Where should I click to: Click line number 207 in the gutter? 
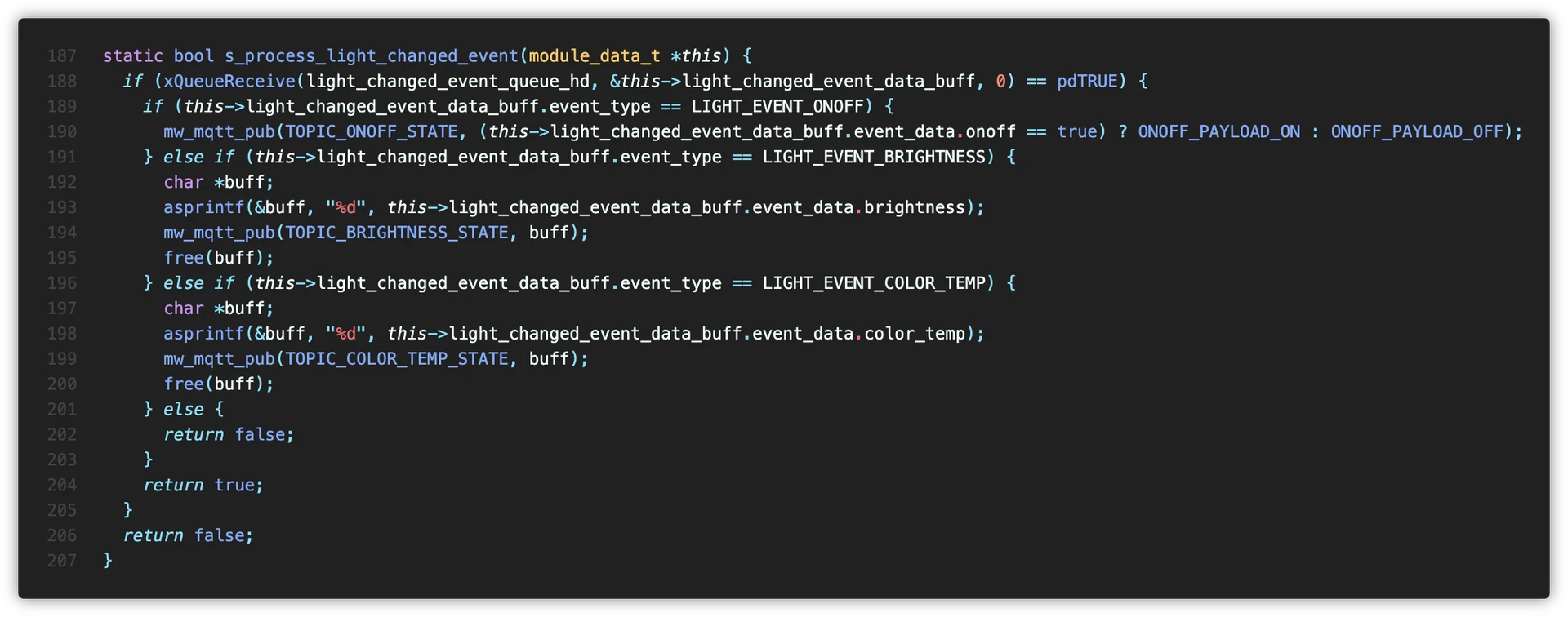[x=62, y=561]
